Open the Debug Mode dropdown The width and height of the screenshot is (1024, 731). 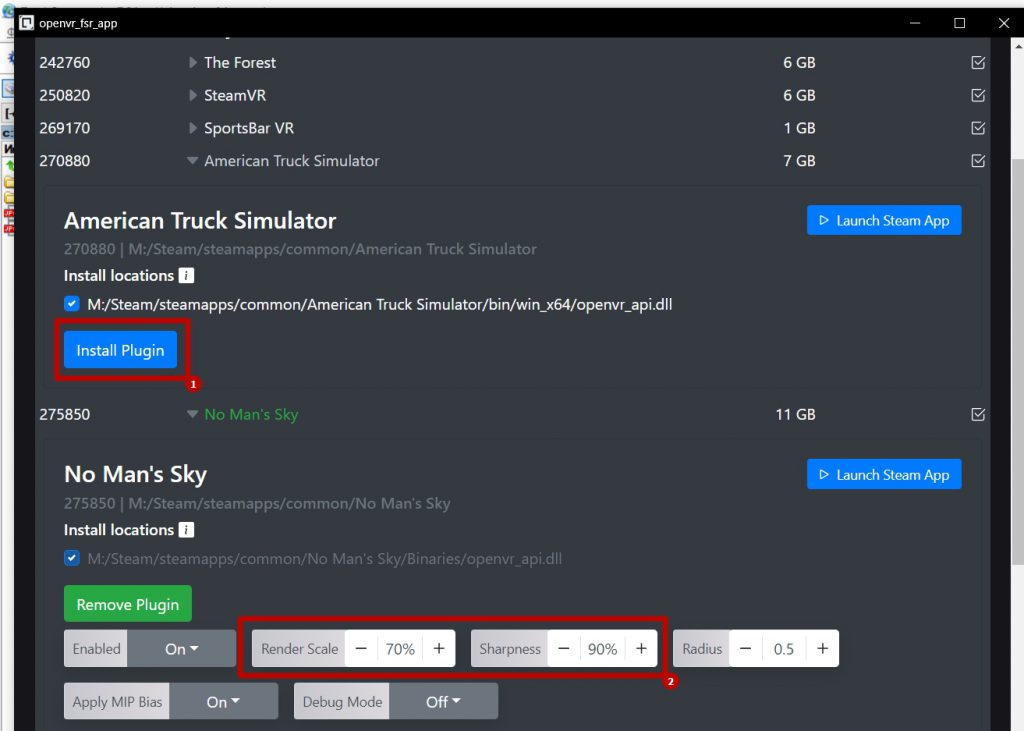(443, 702)
